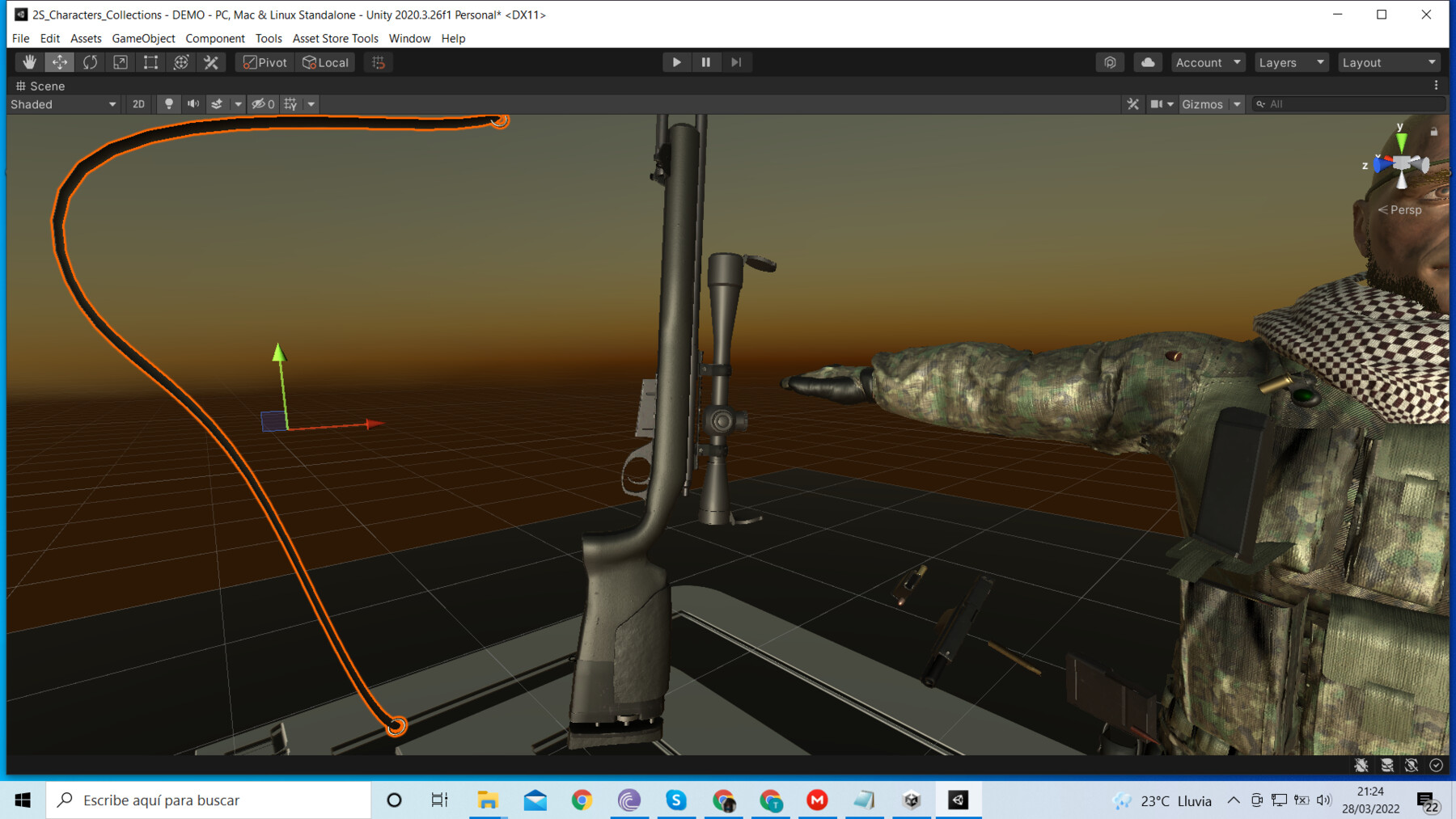Open the Component menu

click(x=214, y=38)
